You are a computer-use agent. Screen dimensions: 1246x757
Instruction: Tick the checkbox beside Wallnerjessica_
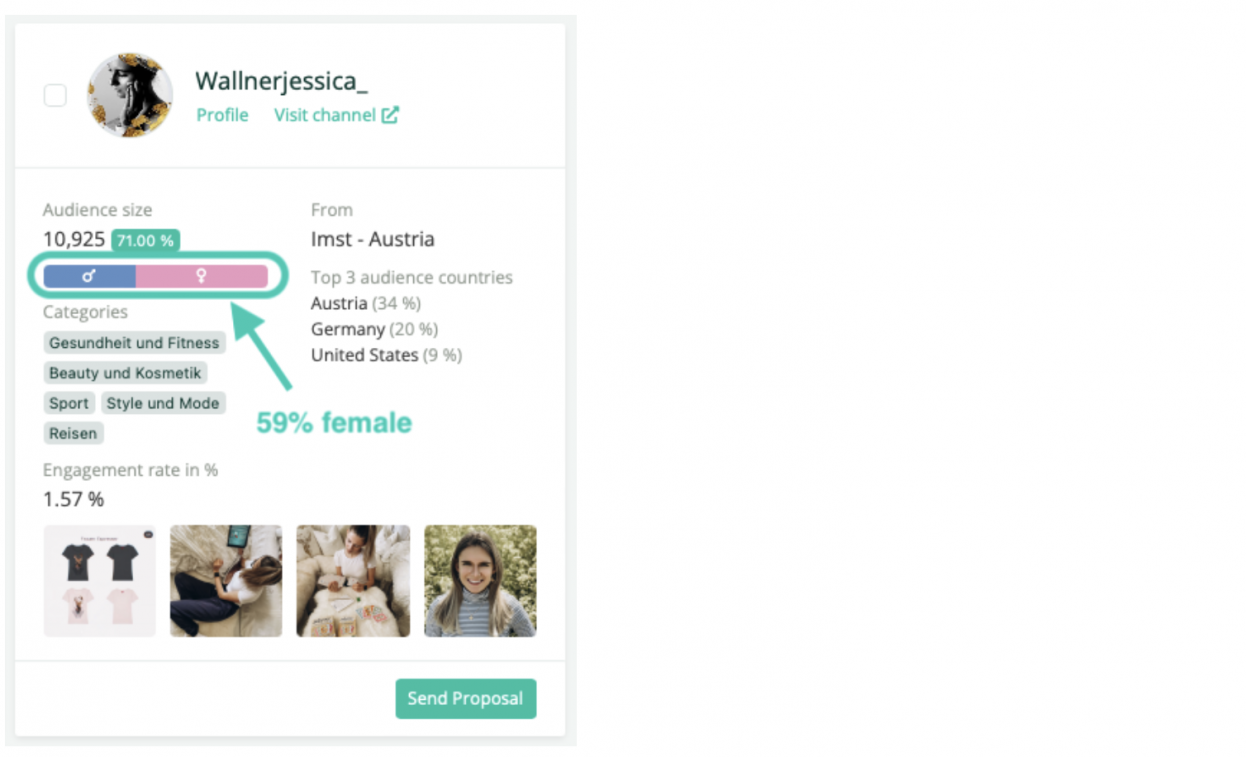coord(55,96)
